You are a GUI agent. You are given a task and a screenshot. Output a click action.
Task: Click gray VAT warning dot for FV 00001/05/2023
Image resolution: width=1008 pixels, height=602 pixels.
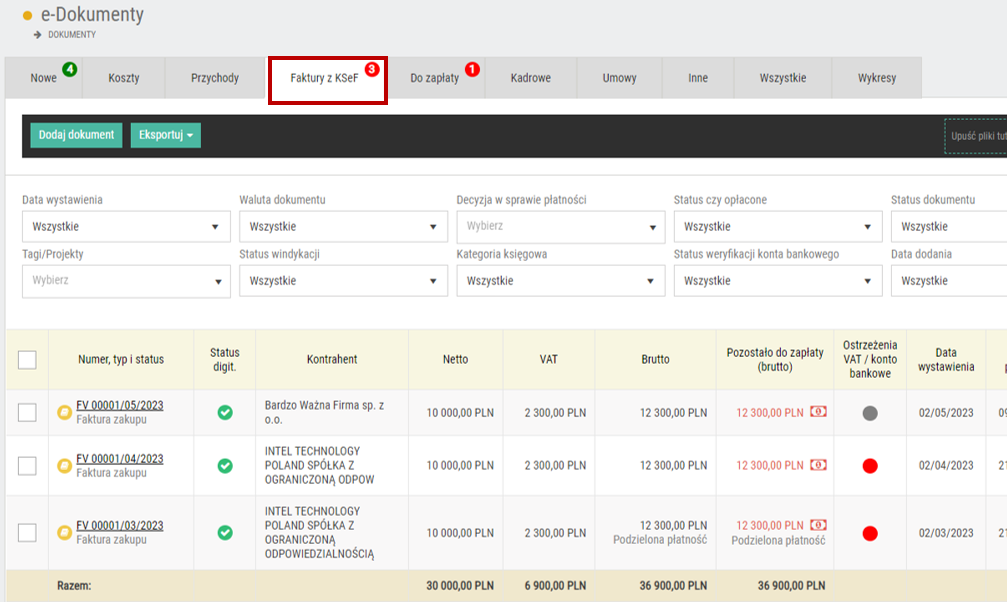click(870, 413)
